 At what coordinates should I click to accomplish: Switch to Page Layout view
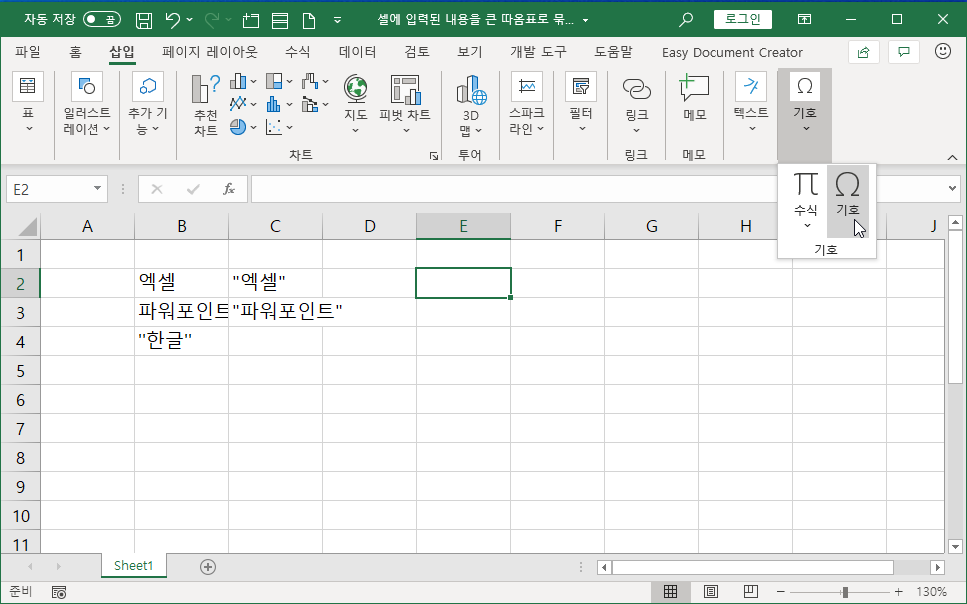coord(710,592)
